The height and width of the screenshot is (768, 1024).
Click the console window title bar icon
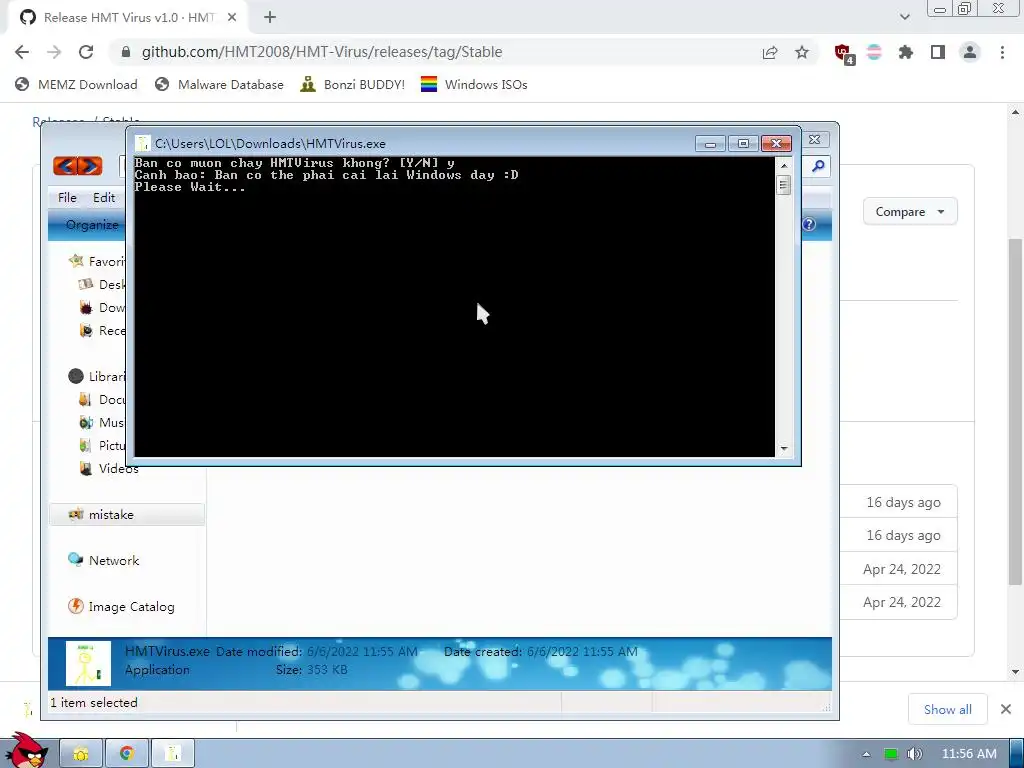(142, 144)
